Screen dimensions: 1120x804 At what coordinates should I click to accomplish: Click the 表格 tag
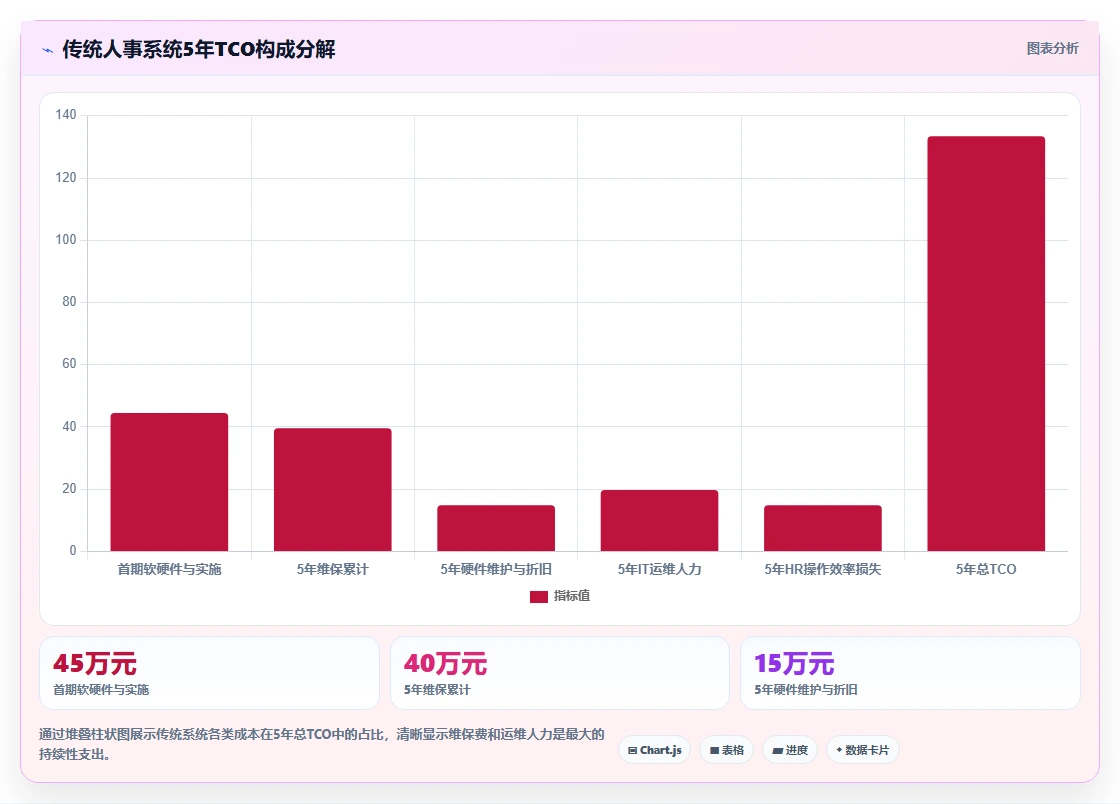(x=726, y=750)
